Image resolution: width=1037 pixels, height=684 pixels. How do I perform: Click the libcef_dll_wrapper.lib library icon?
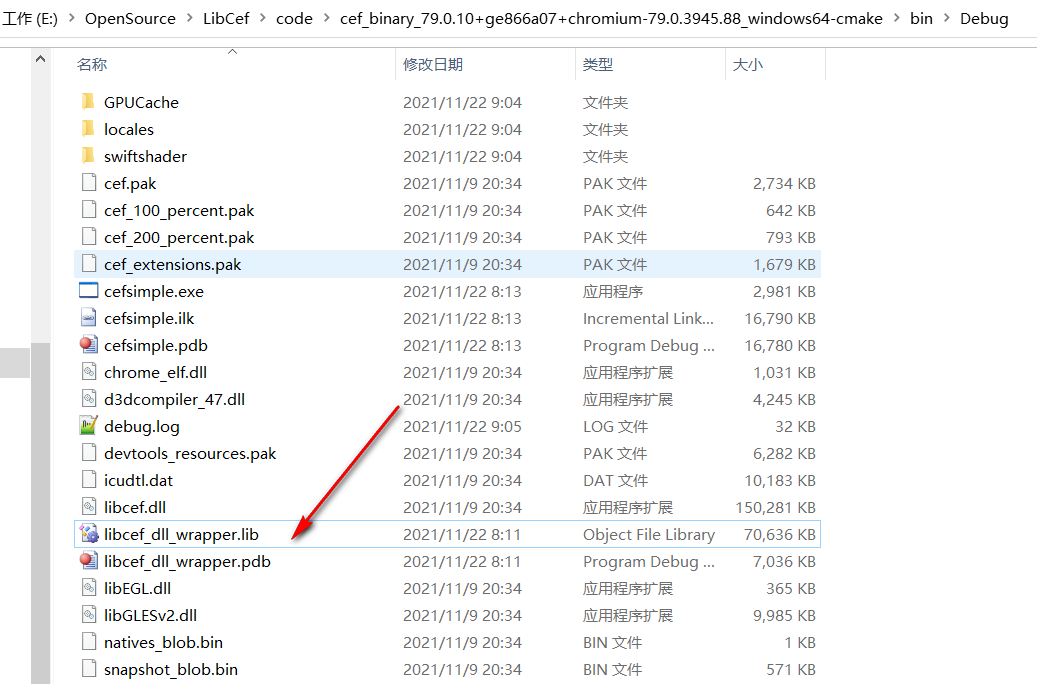point(89,534)
